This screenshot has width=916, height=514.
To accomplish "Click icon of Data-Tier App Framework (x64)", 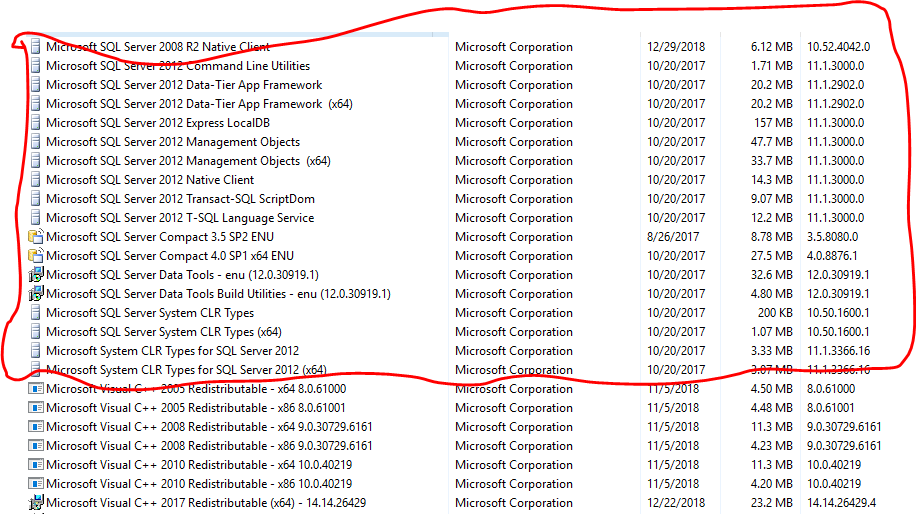I will [36, 103].
